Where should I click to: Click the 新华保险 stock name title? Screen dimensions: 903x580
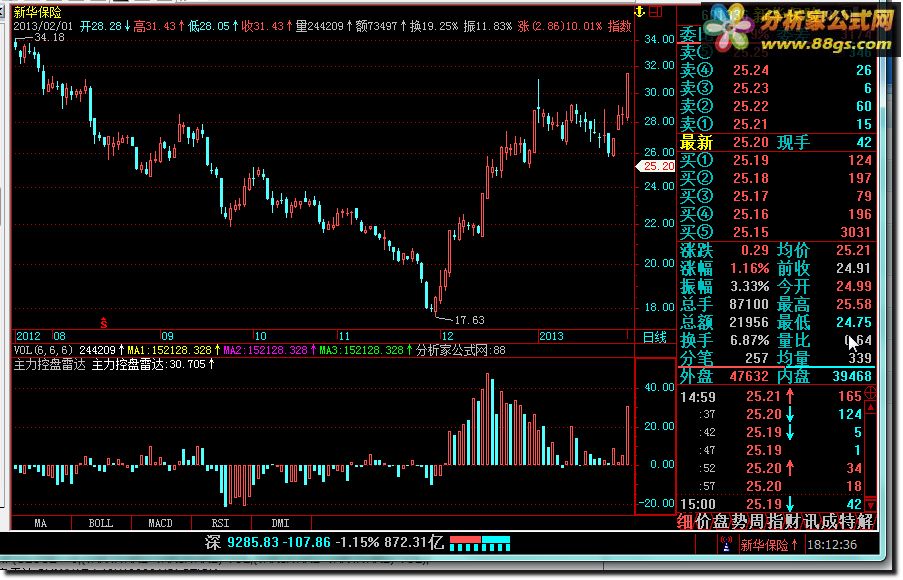pyautogui.click(x=37, y=12)
